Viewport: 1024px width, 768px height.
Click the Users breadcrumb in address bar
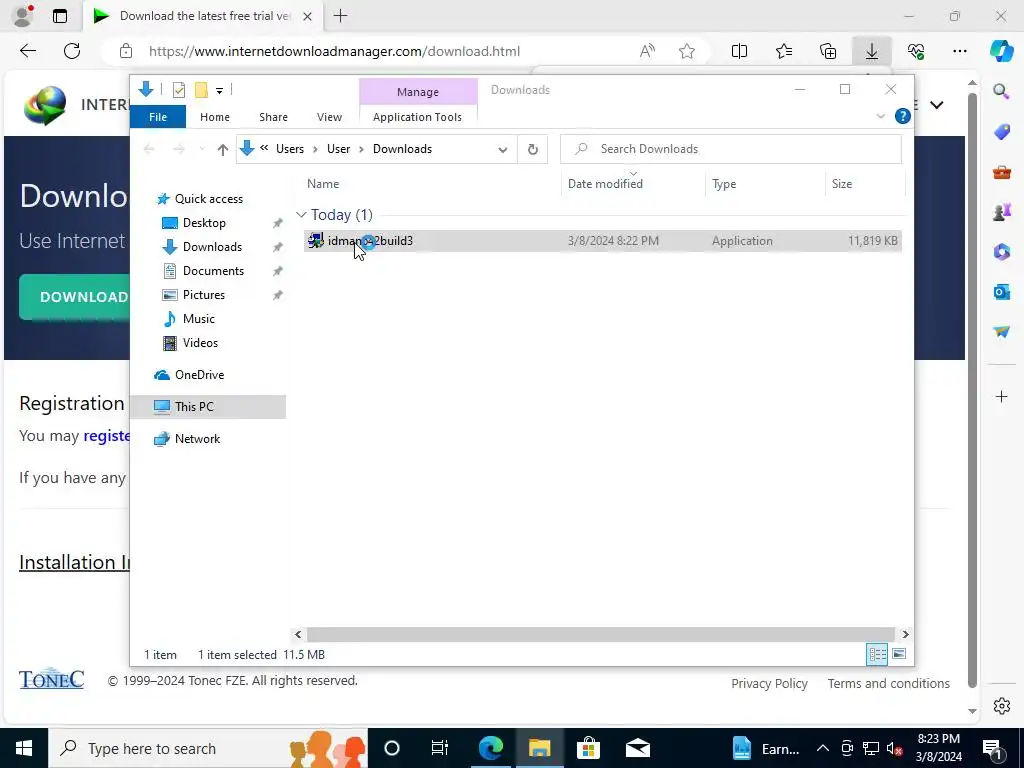(x=290, y=149)
